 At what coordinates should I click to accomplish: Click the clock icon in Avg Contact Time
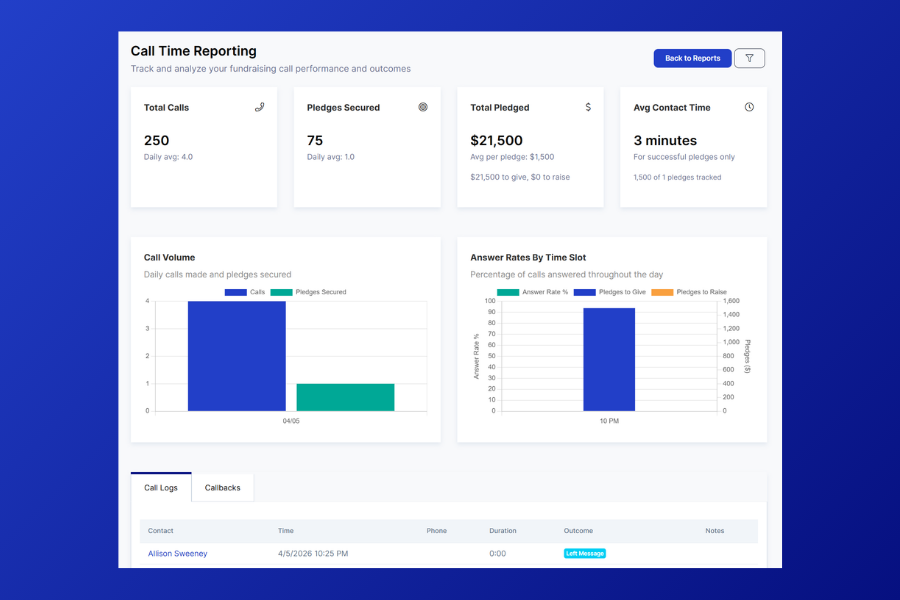(749, 107)
